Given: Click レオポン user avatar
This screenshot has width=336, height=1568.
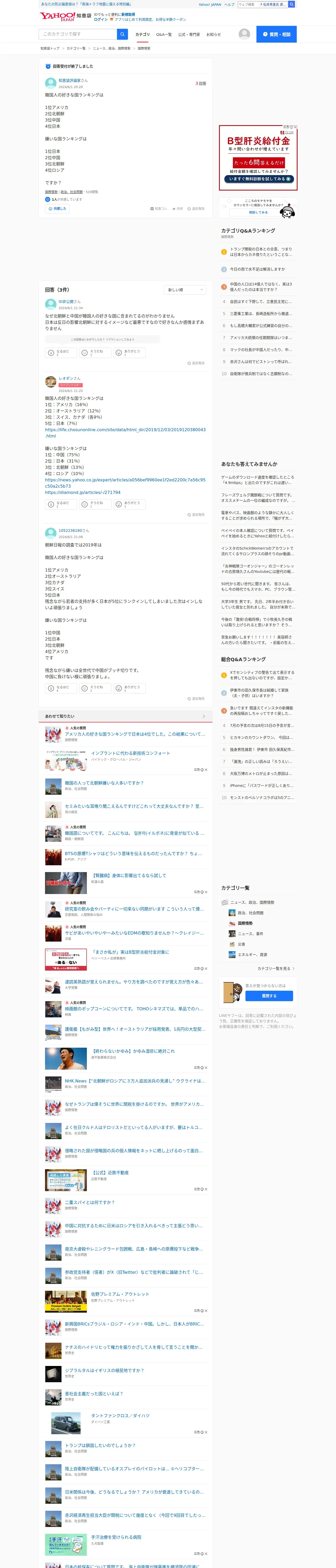Looking at the screenshot, I should pos(51,382).
